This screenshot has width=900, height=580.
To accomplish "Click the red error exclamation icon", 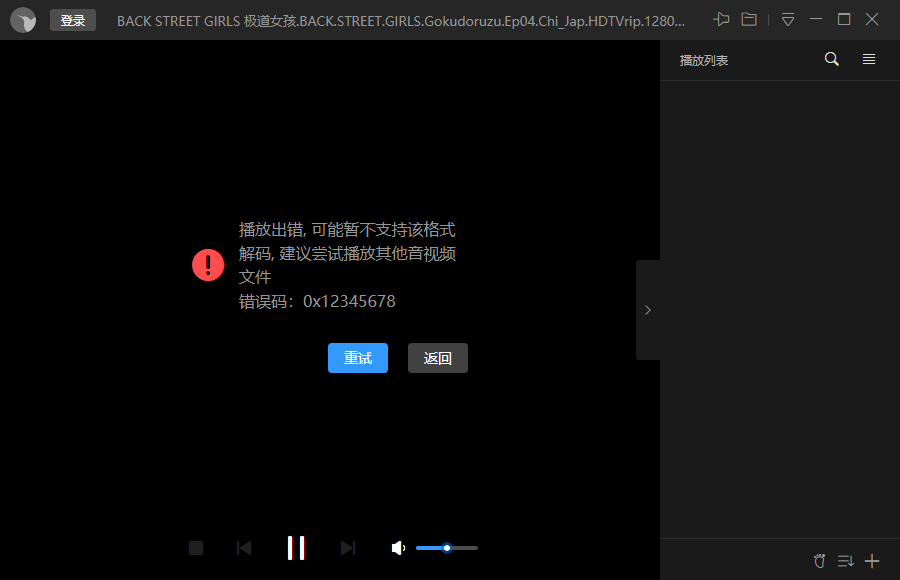I will coord(207,265).
